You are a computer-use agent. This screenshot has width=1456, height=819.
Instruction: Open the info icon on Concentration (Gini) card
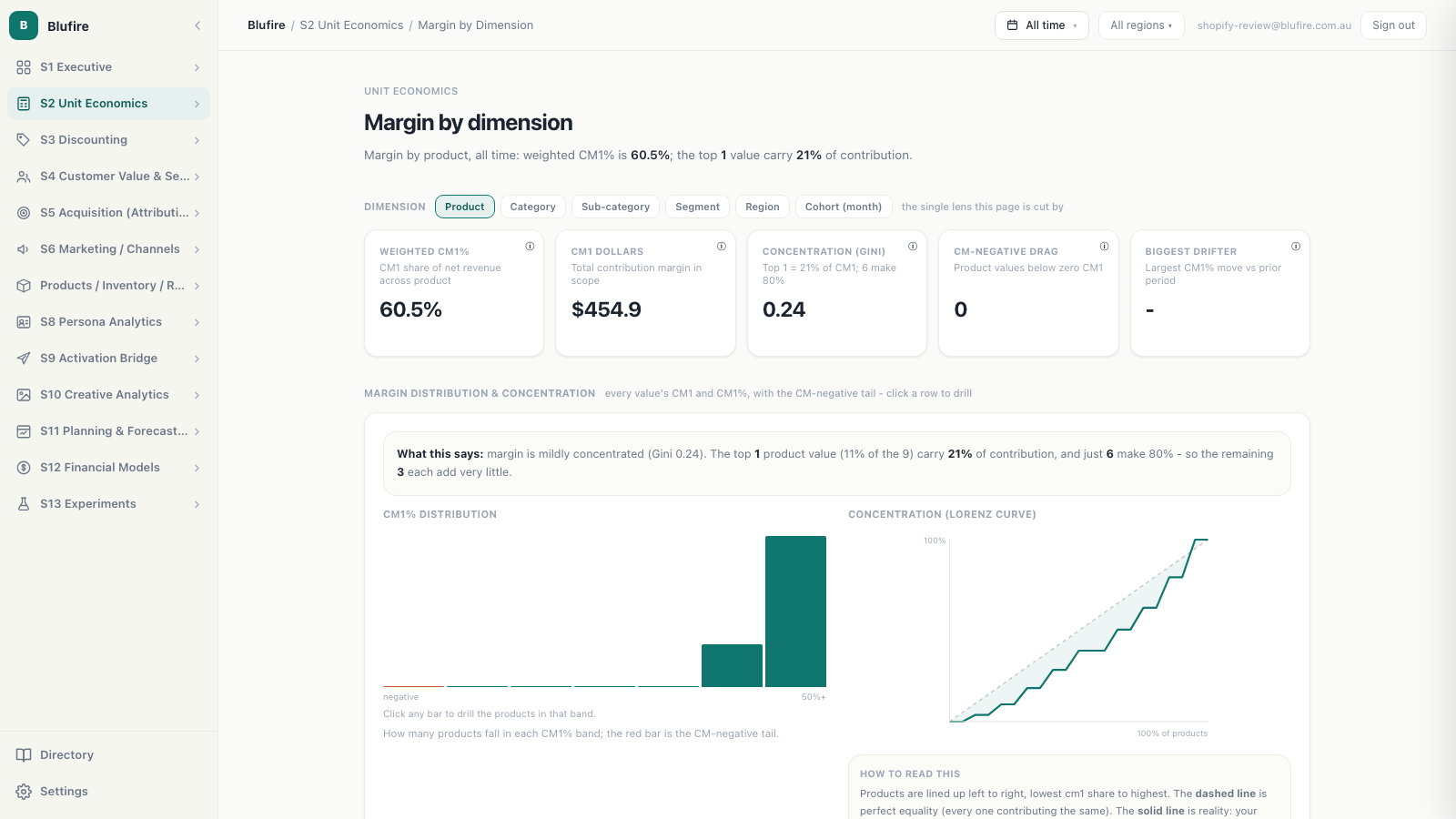pos(913,247)
